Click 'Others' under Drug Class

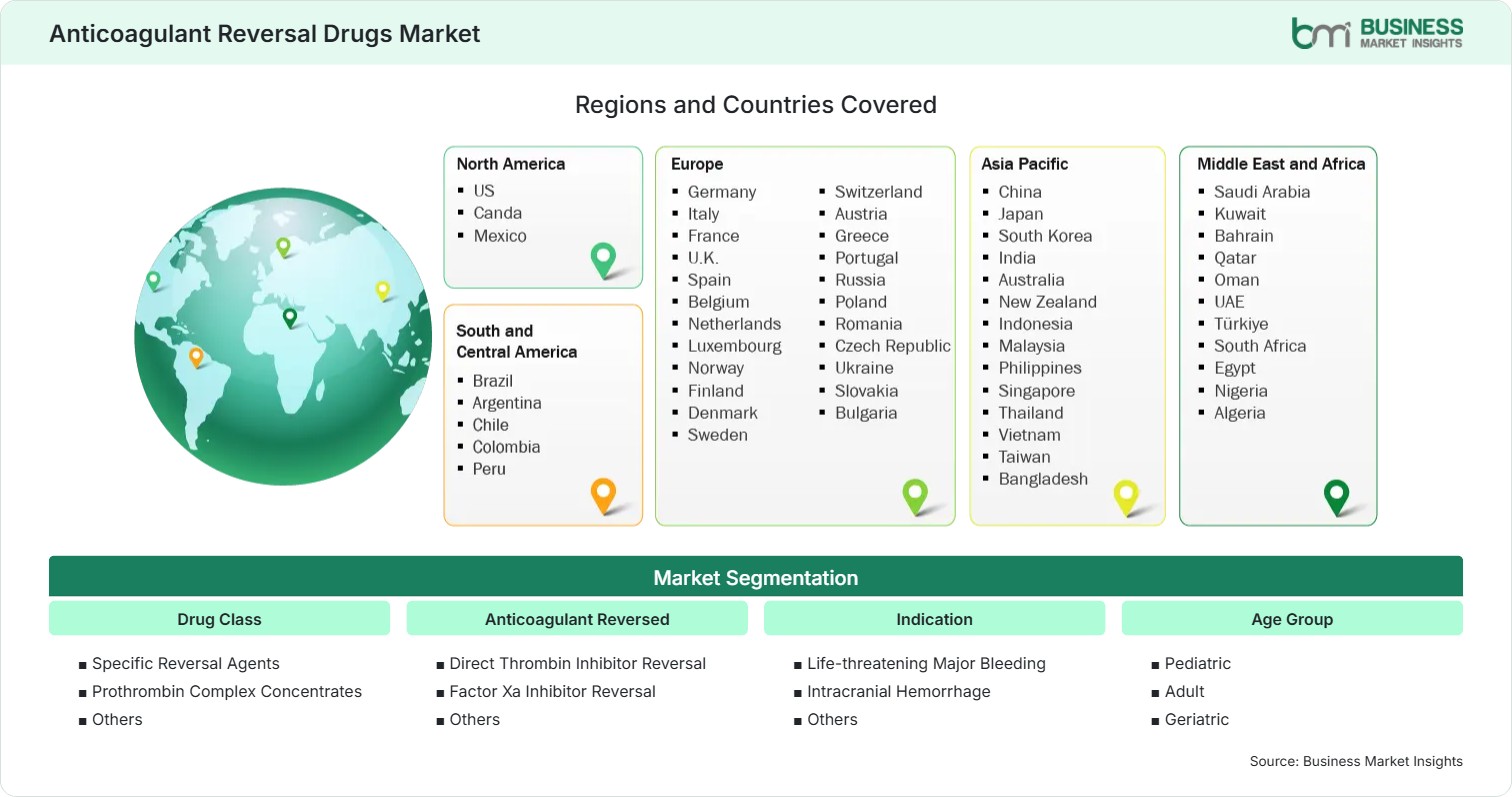(117, 719)
